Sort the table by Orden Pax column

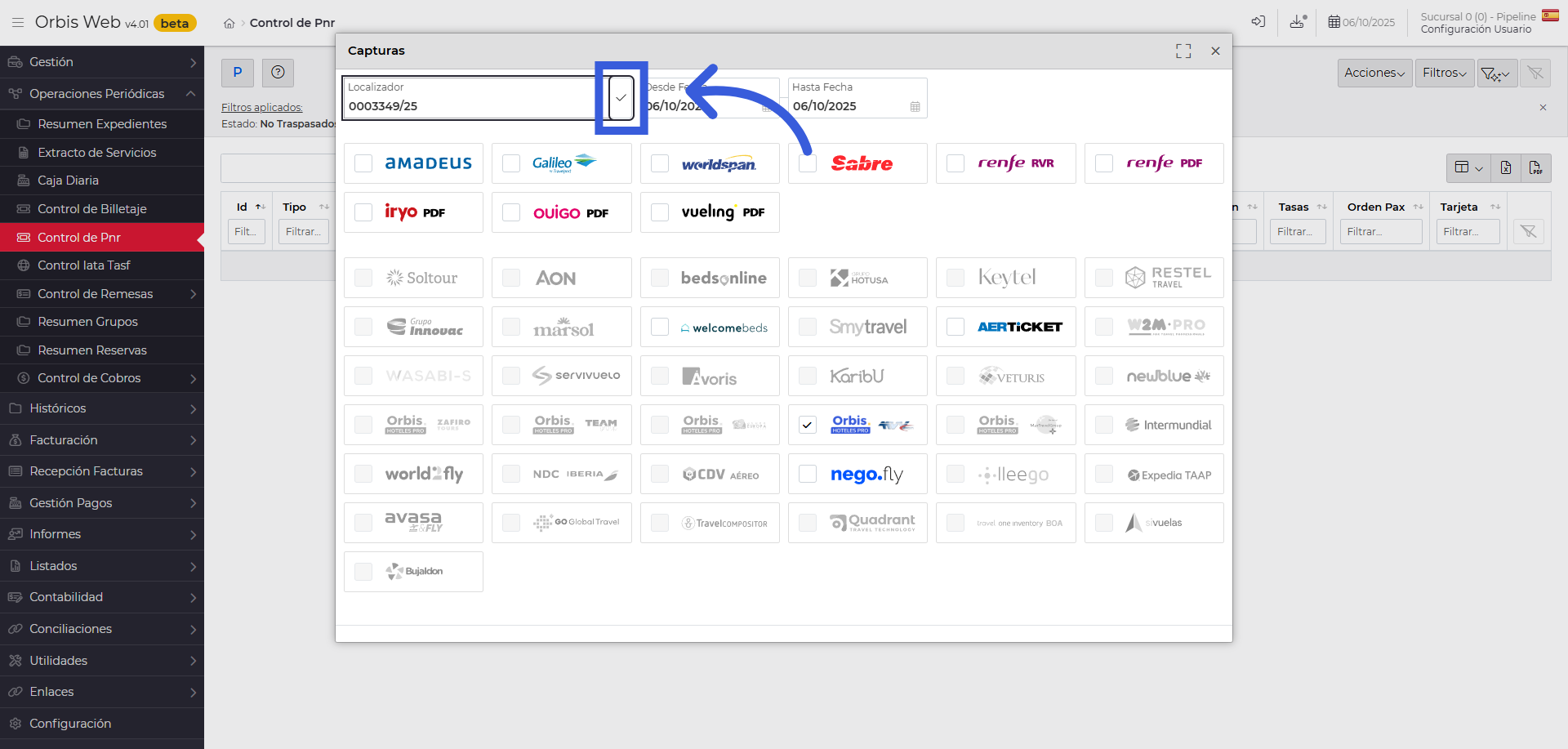click(x=1418, y=207)
